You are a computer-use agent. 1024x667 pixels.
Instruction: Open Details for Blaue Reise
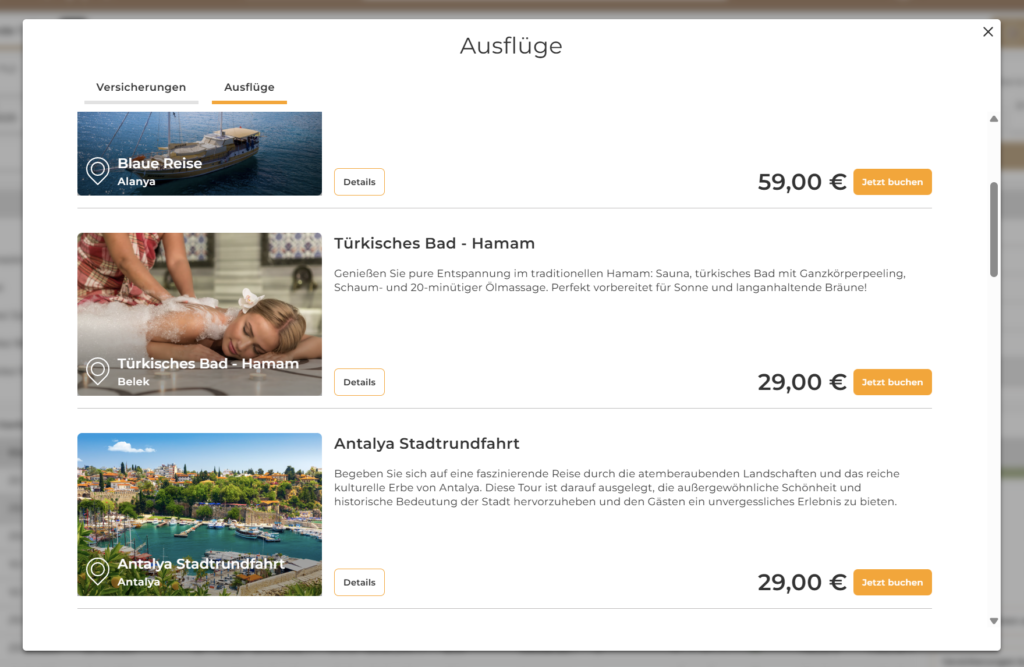pyautogui.click(x=359, y=181)
